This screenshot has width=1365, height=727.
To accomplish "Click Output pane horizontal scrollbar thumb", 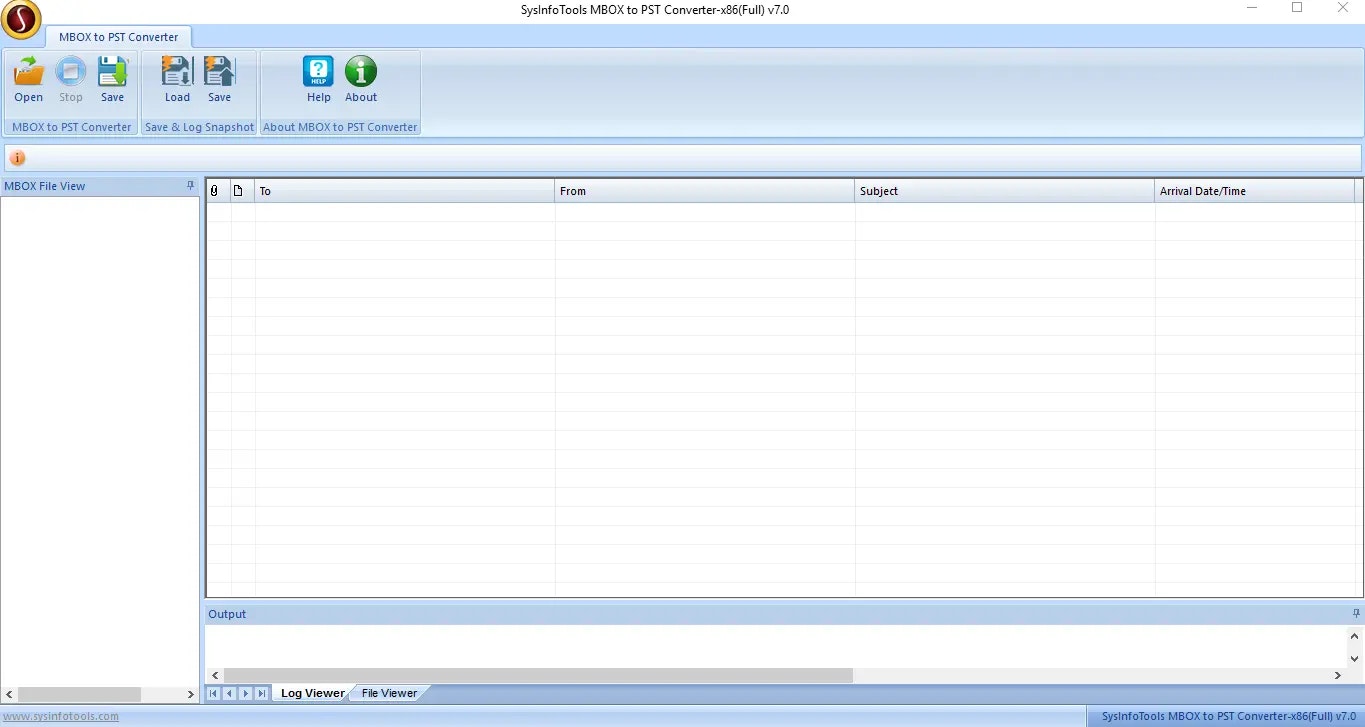I will click(538, 676).
